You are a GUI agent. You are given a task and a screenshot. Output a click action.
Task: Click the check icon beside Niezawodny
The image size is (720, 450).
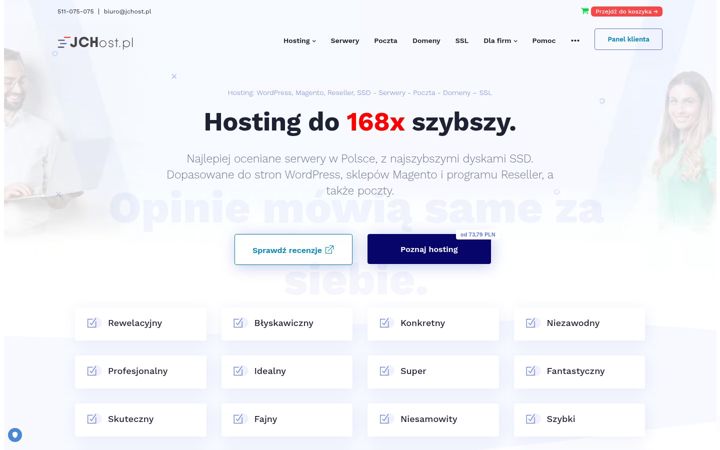(530, 323)
